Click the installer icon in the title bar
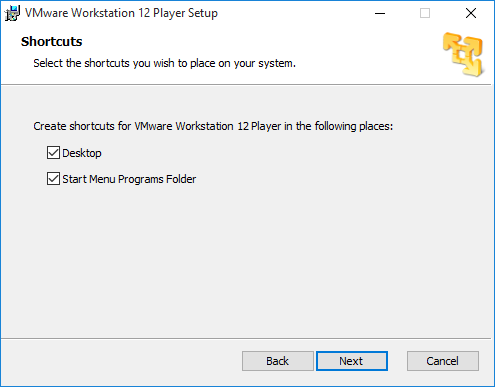This screenshot has height=387, width=495. point(12,13)
